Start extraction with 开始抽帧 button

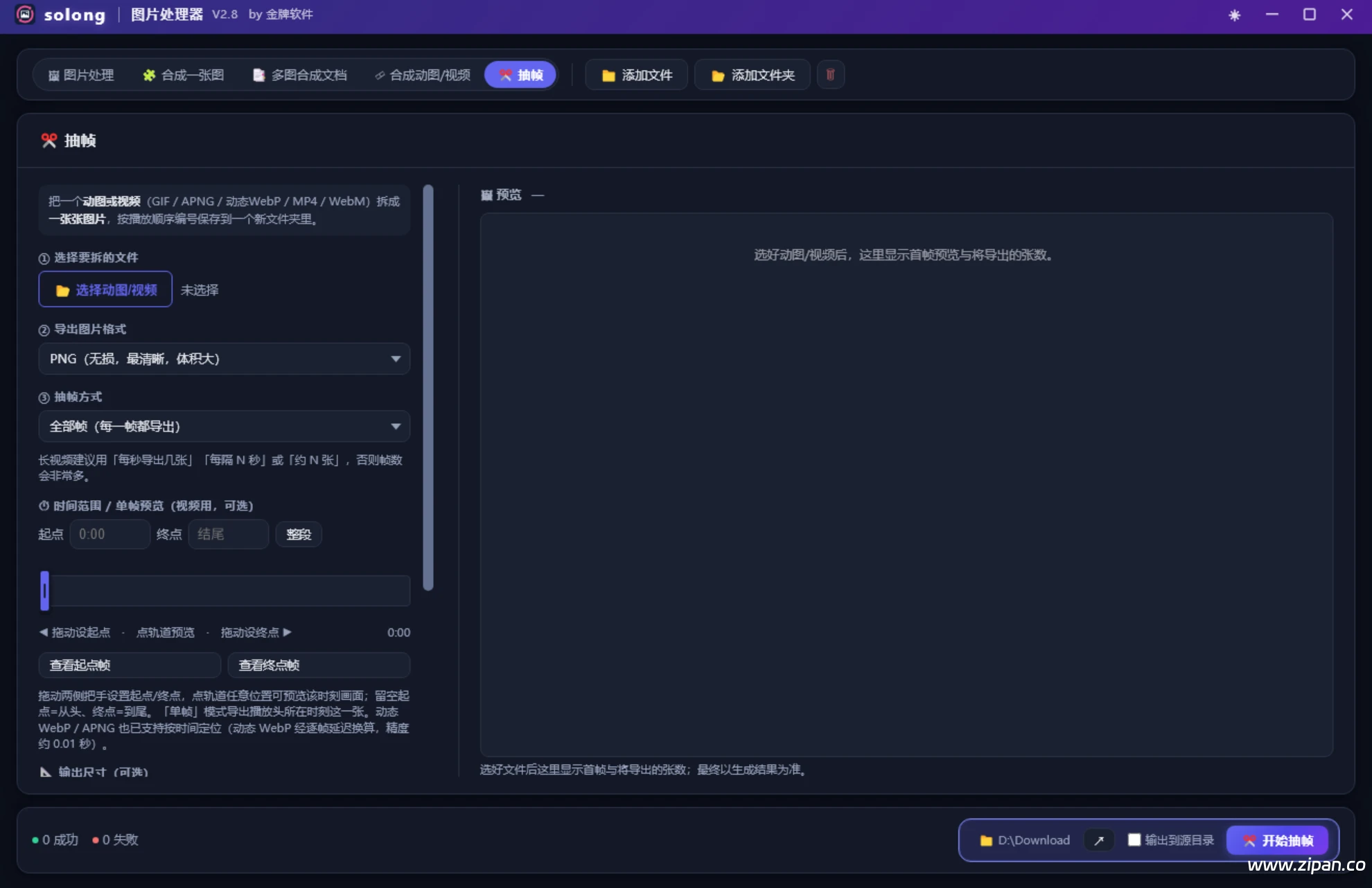[x=1278, y=840]
